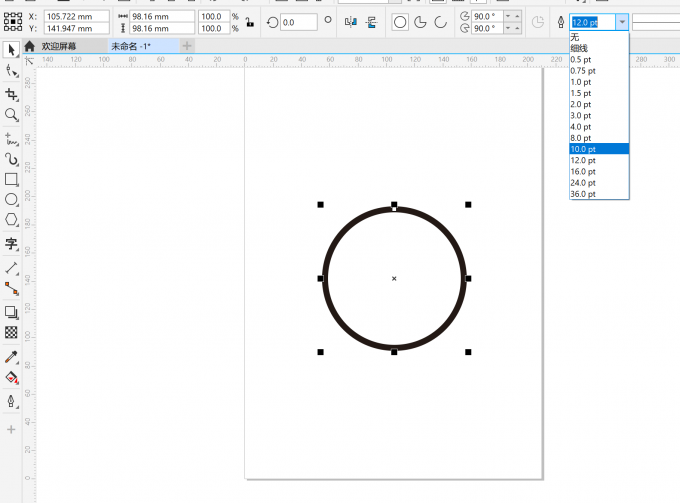Click the horizontal scale percent field

click(214, 16)
